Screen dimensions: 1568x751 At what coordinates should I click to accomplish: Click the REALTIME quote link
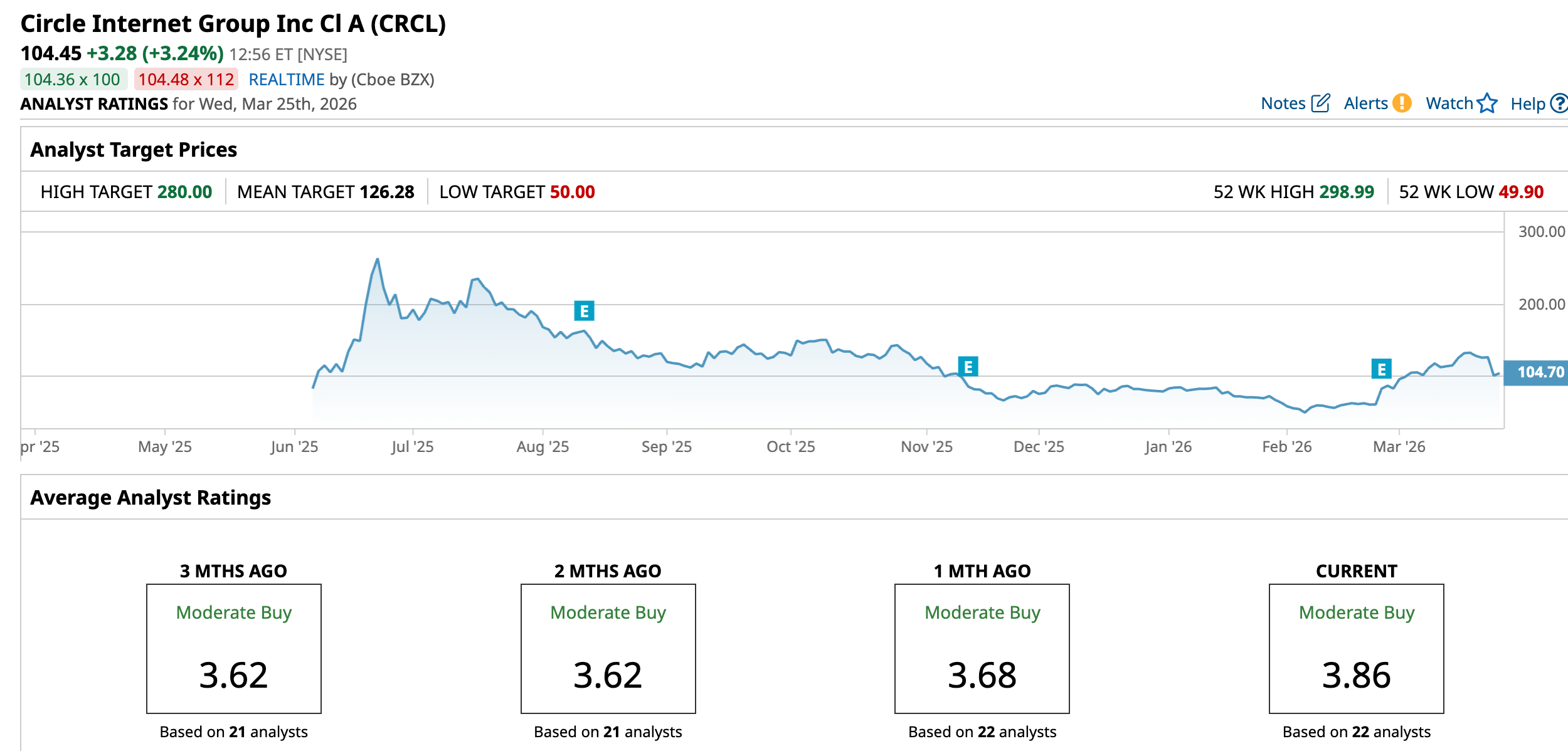287,80
